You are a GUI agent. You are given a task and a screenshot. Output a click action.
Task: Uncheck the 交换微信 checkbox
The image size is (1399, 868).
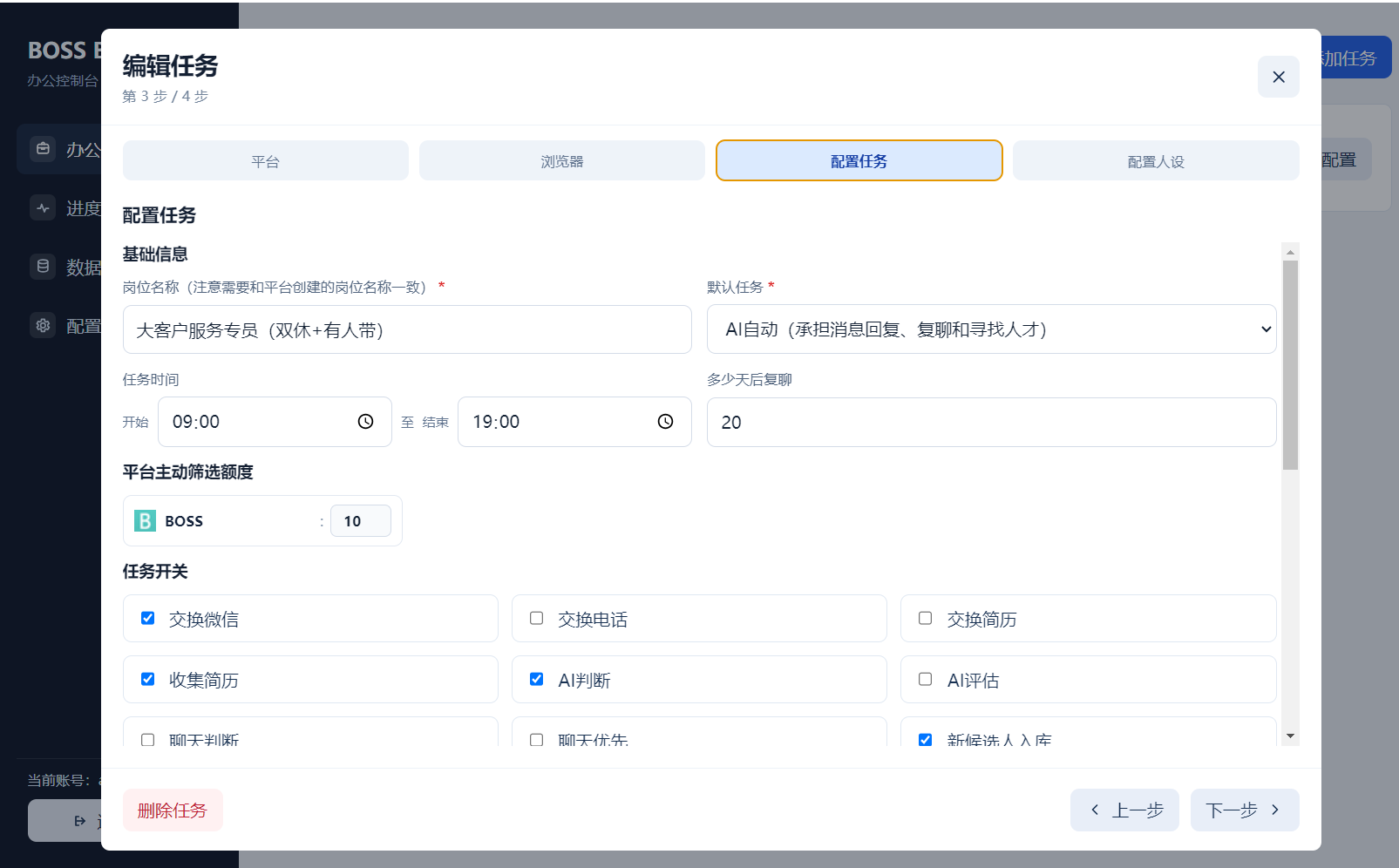[147, 618]
